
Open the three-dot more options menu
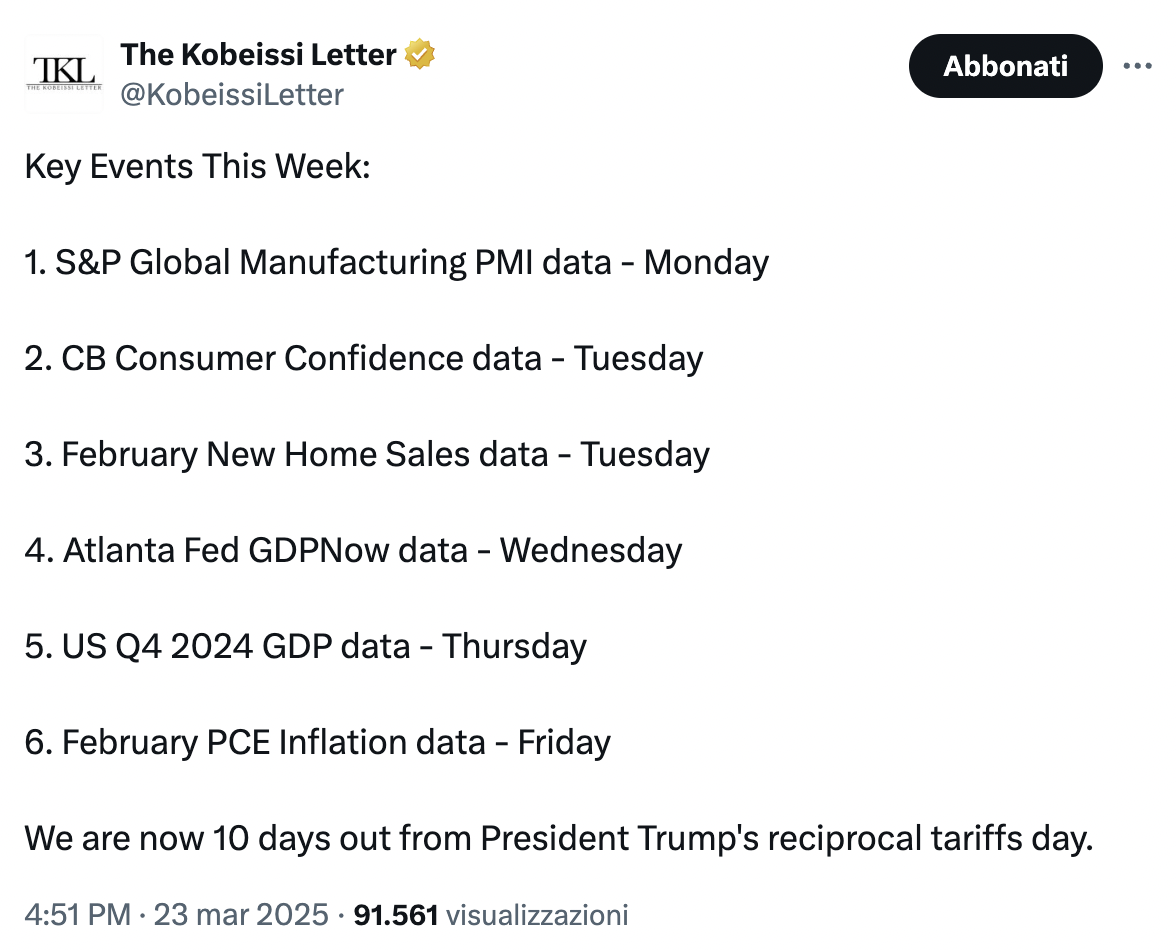pyautogui.click(x=1138, y=66)
